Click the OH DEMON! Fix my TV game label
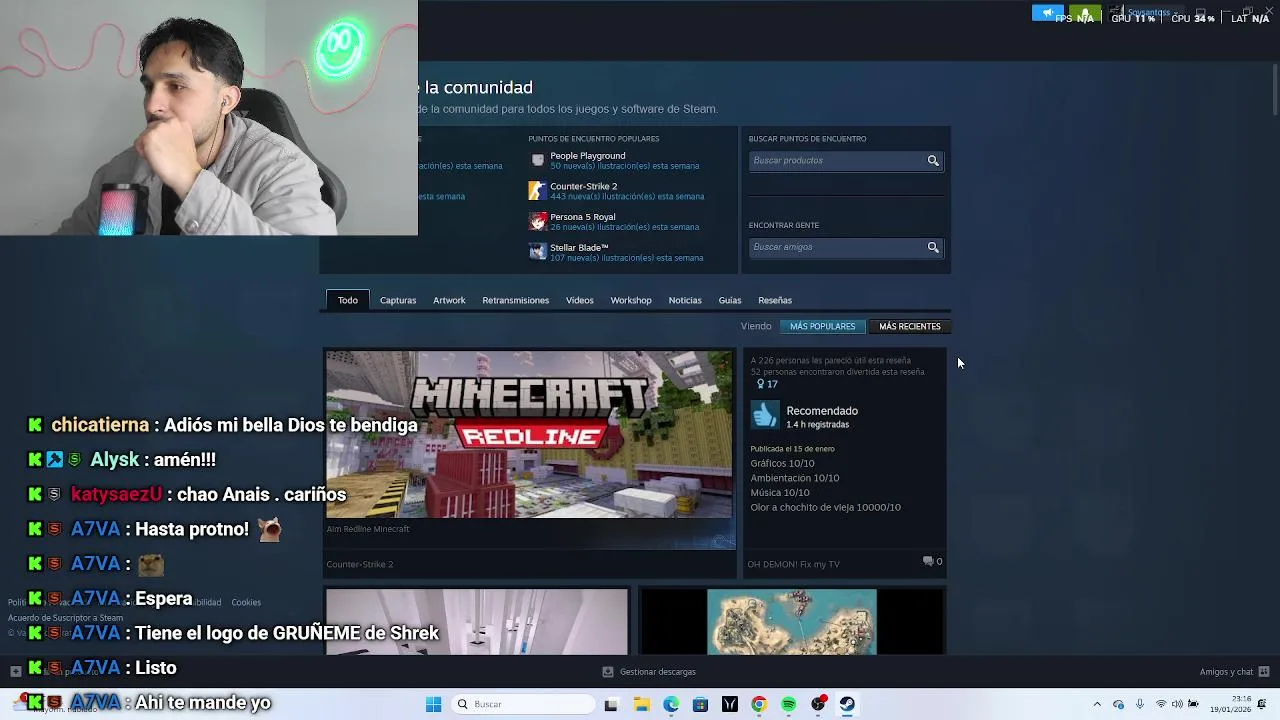Screen dimensions: 1280x720 click(x=794, y=564)
